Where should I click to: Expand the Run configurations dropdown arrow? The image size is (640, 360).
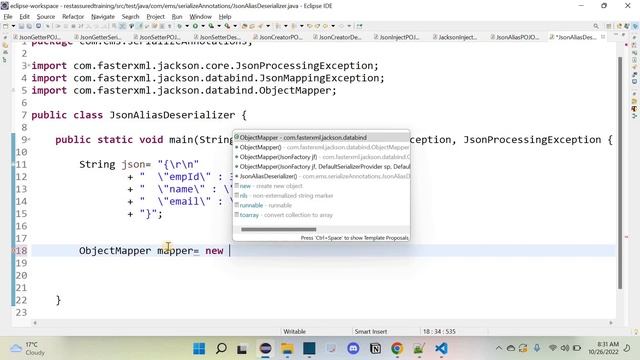click(x=203, y=26)
